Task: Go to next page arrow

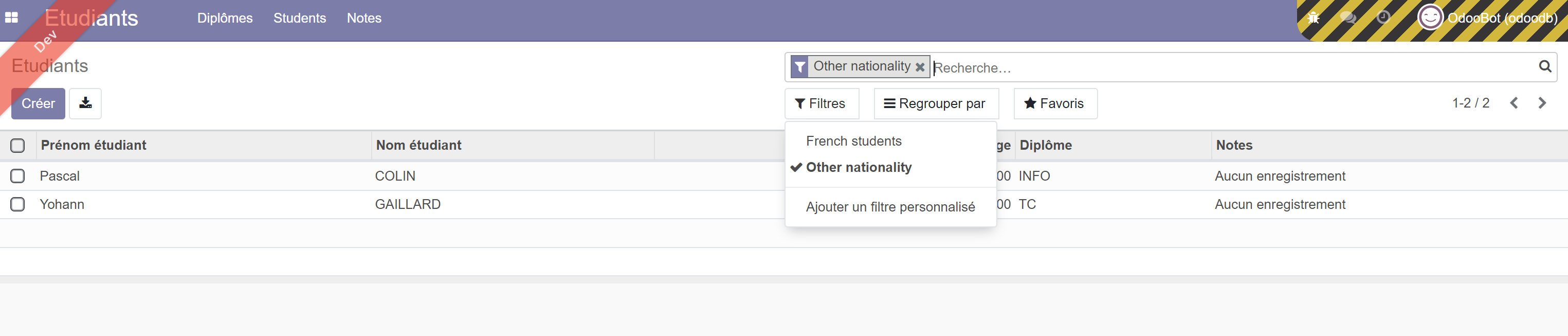Action: tap(1542, 103)
